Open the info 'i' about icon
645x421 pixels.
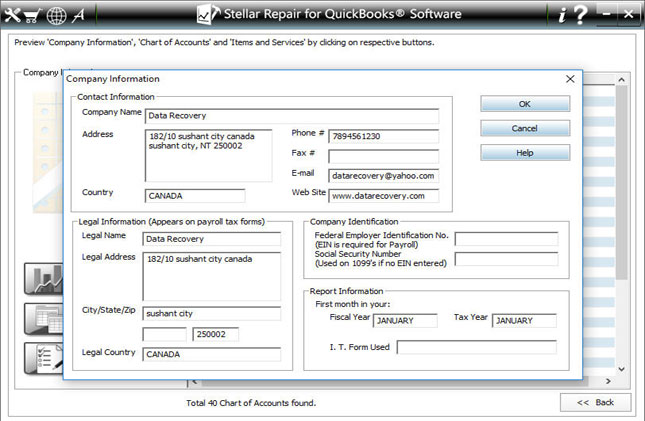pyautogui.click(x=562, y=15)
